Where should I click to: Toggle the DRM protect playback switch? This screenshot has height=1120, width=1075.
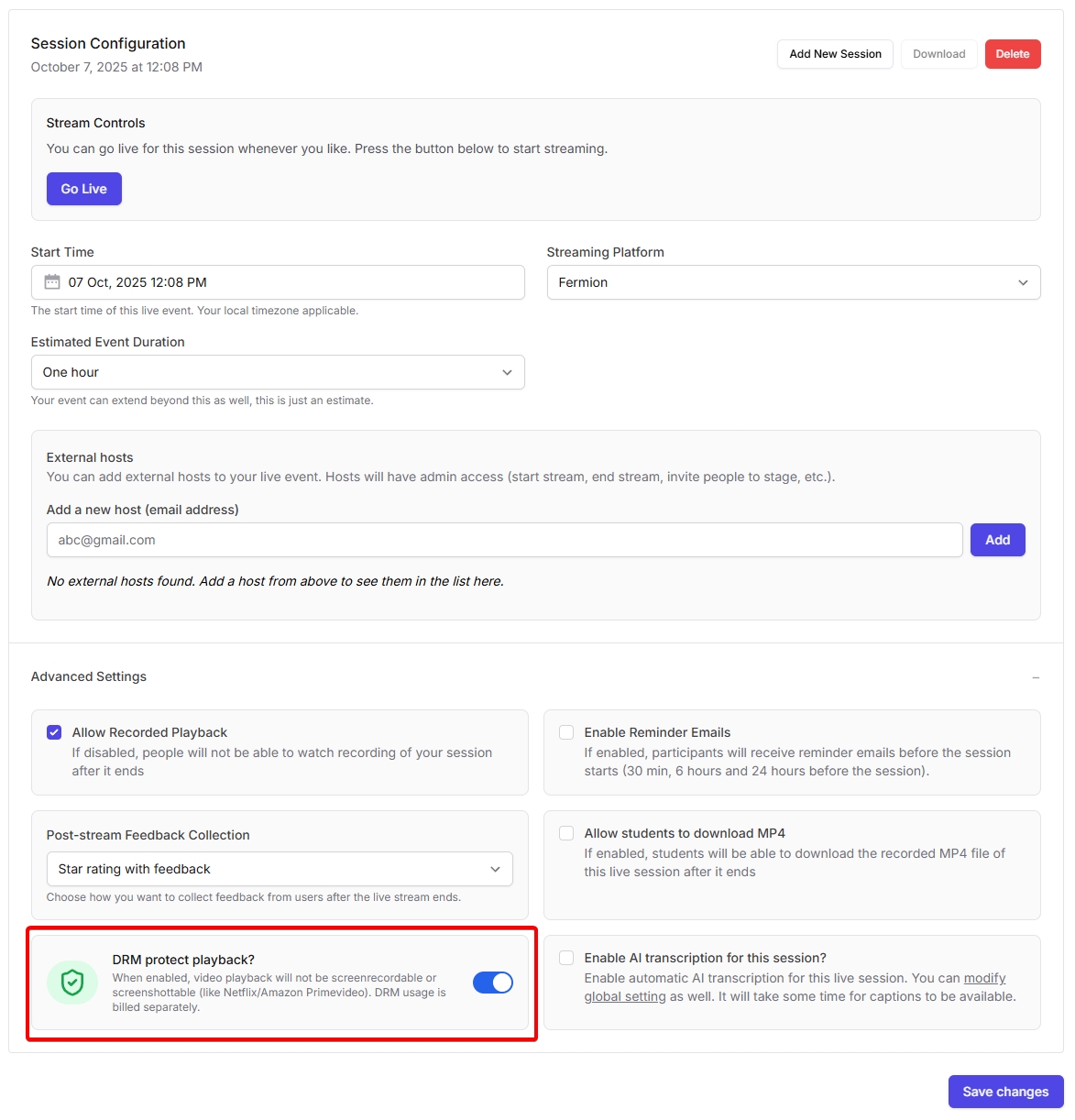click(x=493, y=983)
